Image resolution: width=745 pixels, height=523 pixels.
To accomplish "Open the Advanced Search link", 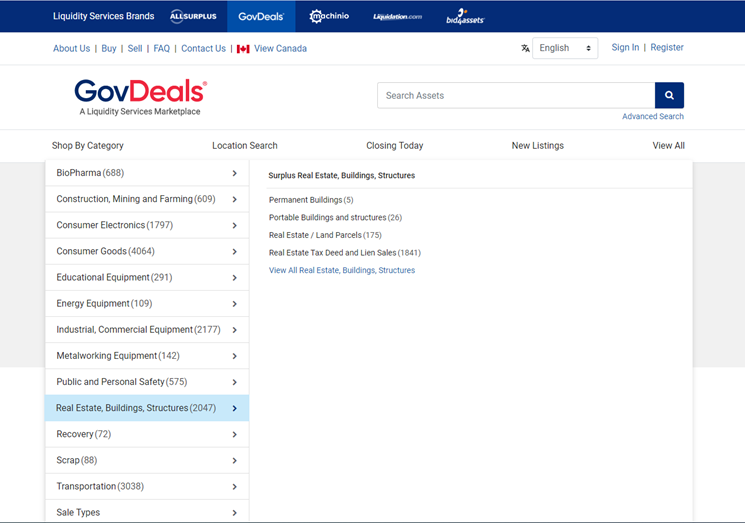I will 653,116.
